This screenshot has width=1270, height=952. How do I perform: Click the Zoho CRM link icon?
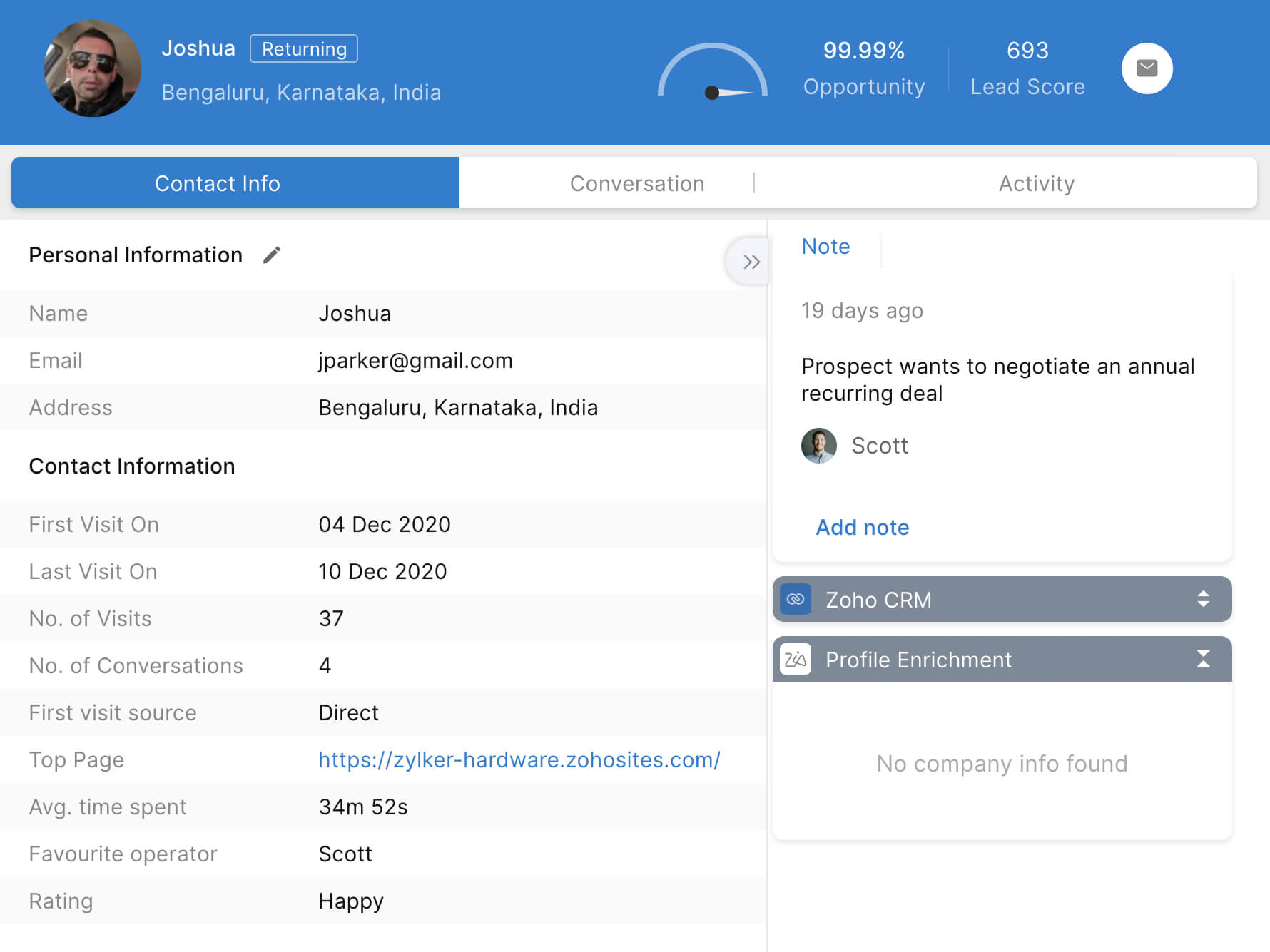coord(796,600)
